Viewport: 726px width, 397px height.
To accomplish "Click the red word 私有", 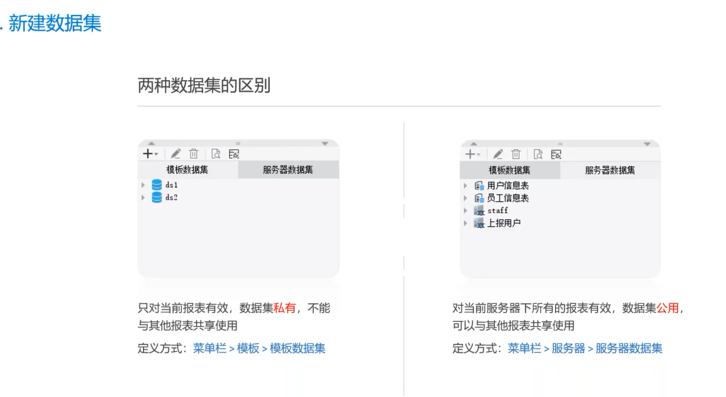I will (x=285, y=308).
